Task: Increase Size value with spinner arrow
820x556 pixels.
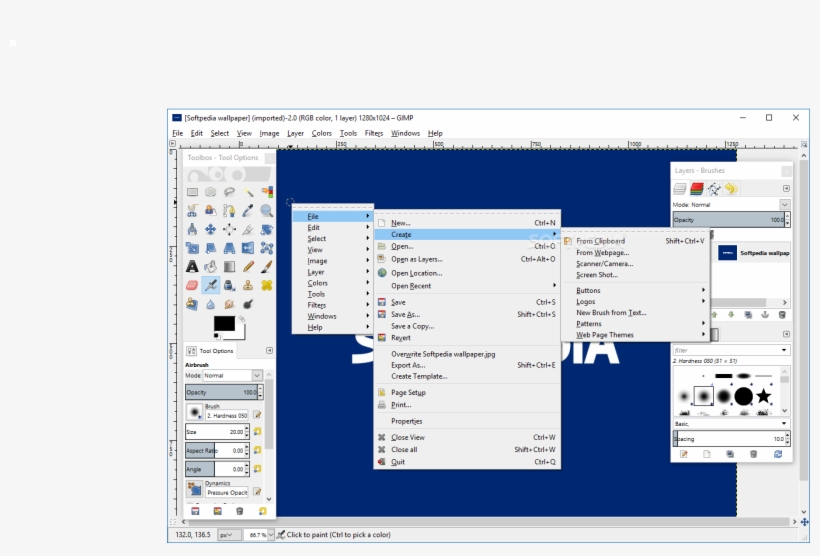Action: tap(247, 429)
